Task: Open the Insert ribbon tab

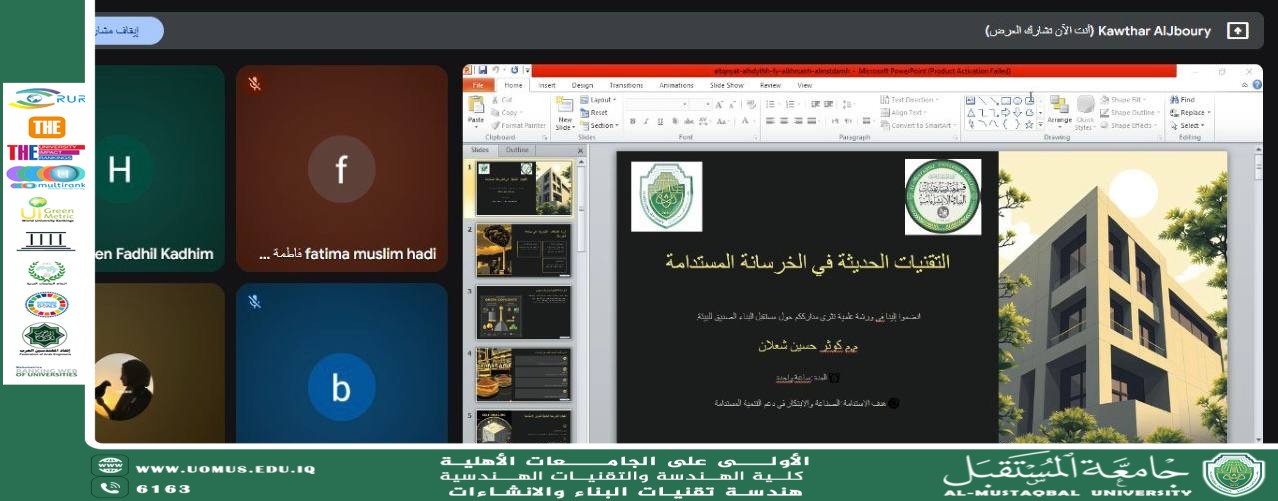Action: click(547, 86)
